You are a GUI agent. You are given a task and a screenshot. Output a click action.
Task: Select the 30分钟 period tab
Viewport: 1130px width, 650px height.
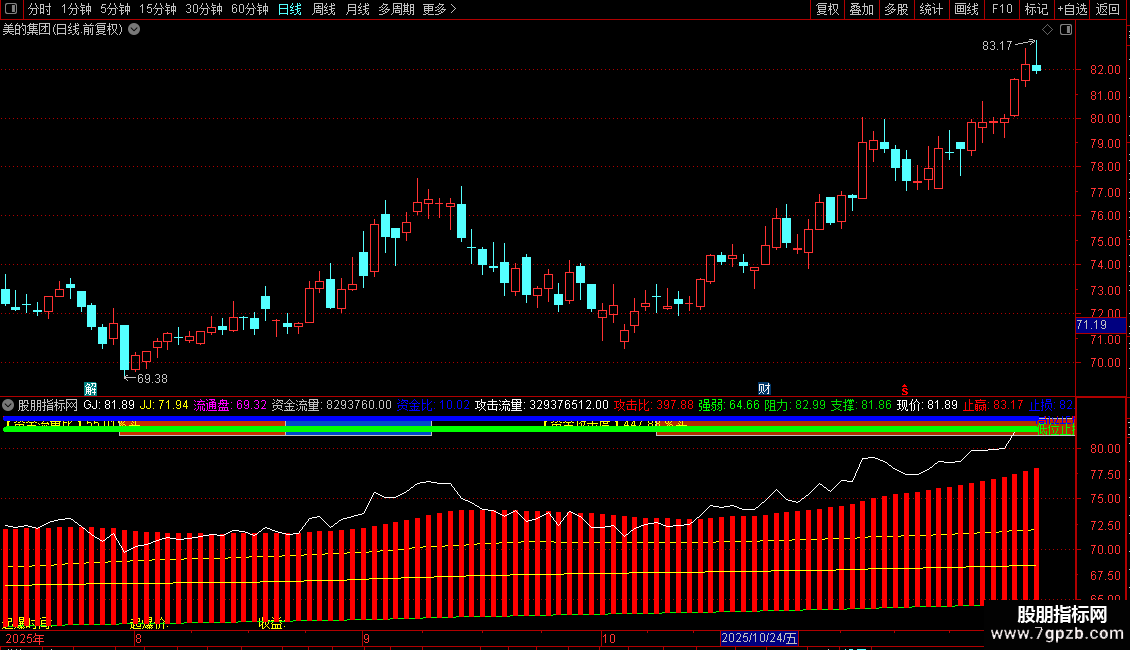click(x=204, y=9)
